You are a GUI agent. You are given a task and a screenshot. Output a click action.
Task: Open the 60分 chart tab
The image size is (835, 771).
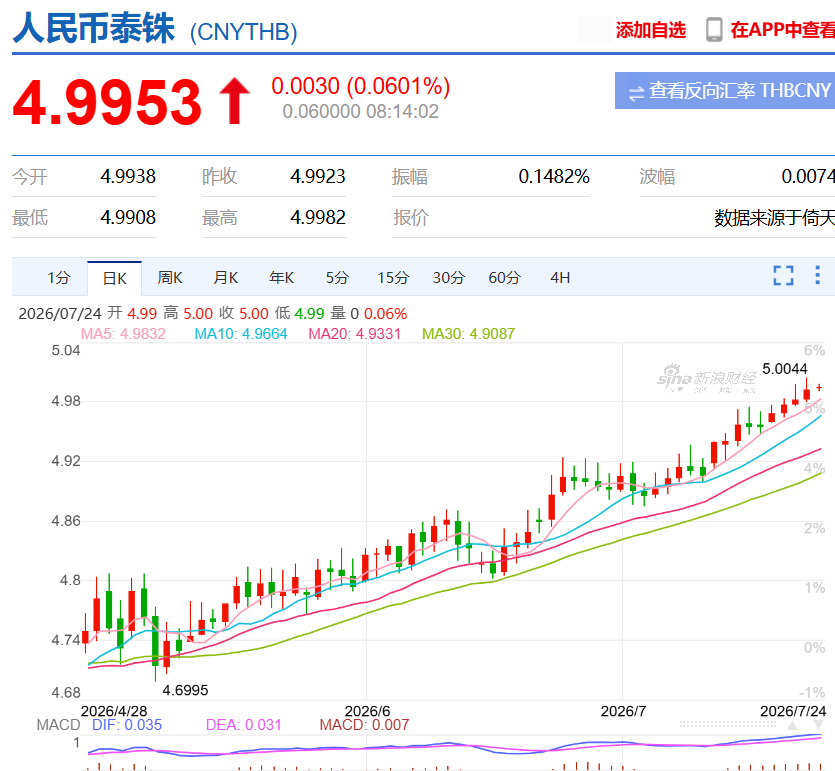coord(504,278)
